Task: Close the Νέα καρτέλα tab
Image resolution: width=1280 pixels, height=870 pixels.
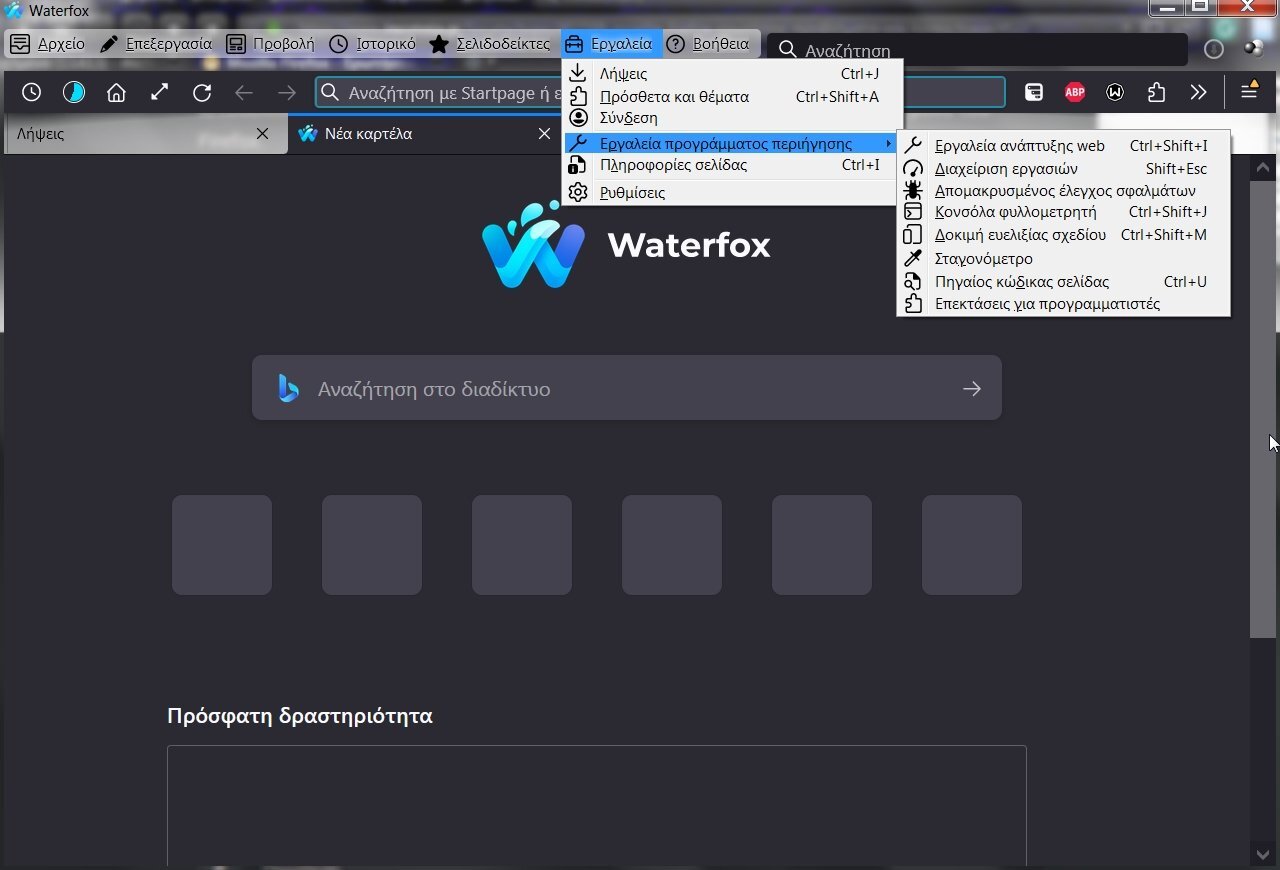Action: point(544,133)
